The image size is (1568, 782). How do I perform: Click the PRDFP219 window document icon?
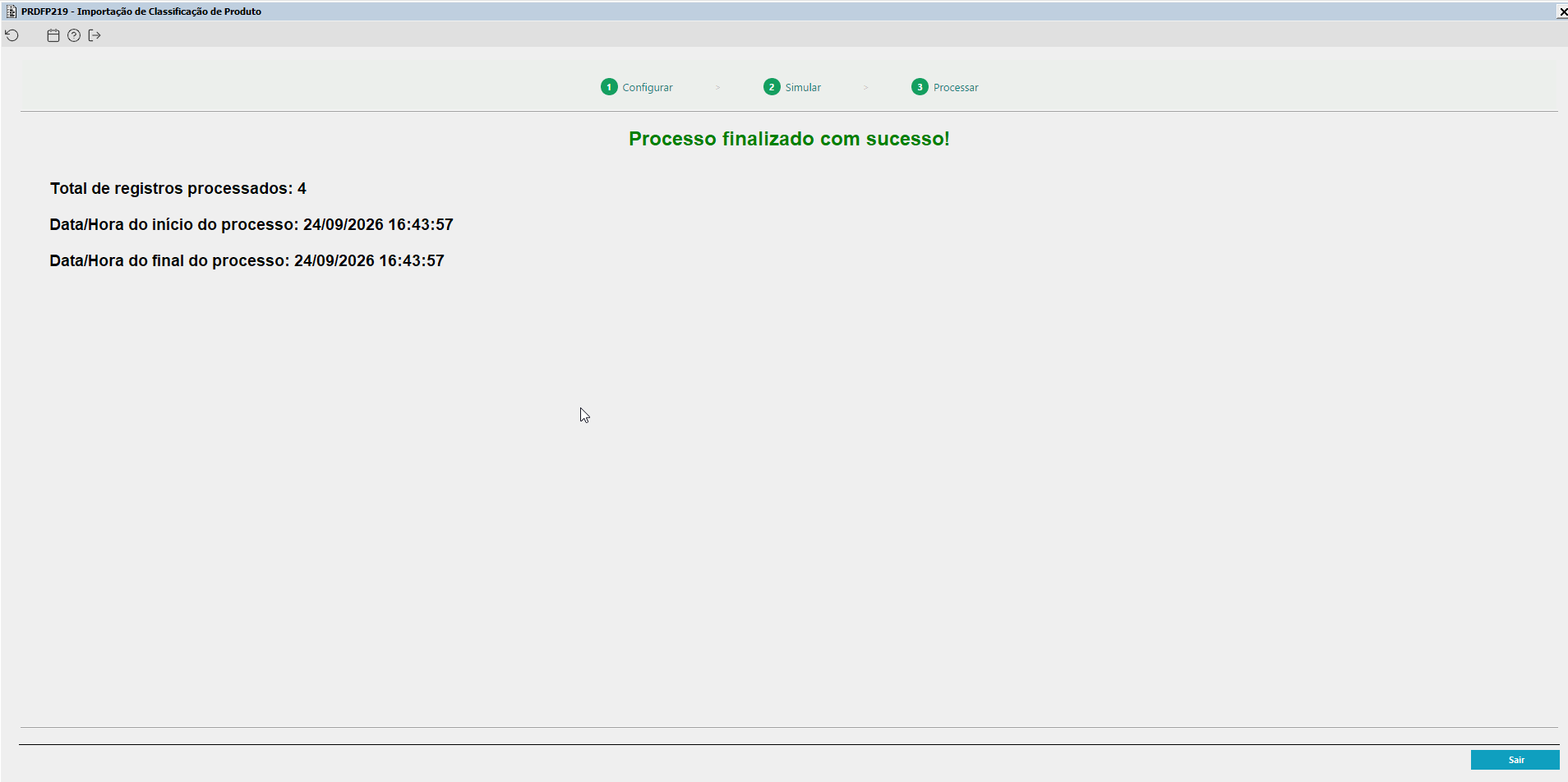tap(12, 11)
